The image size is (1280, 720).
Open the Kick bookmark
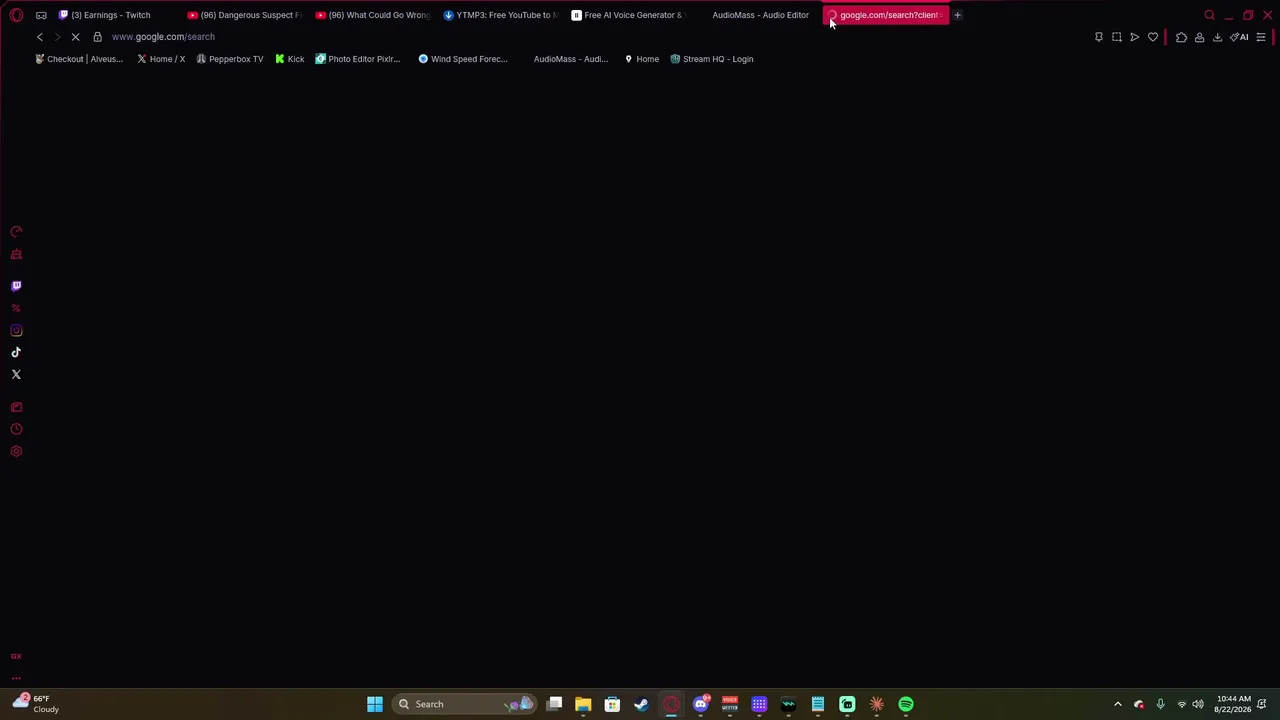click(290, 59)
